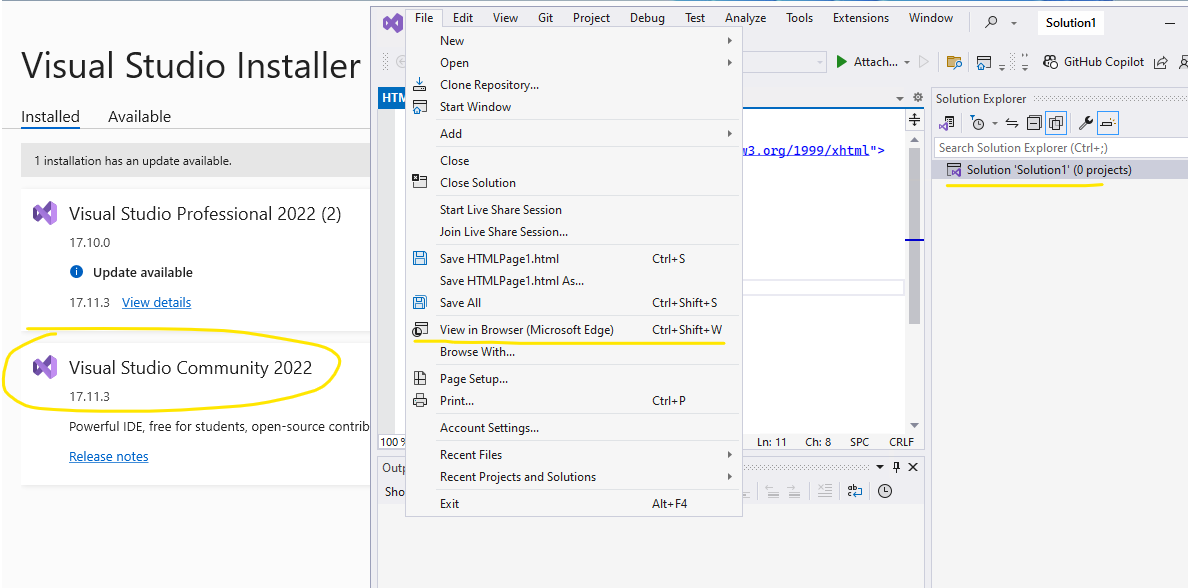This screenshot has width=1188, height=588.
Task: Open the Output panel window options dropdown
Action: point(880,468)
